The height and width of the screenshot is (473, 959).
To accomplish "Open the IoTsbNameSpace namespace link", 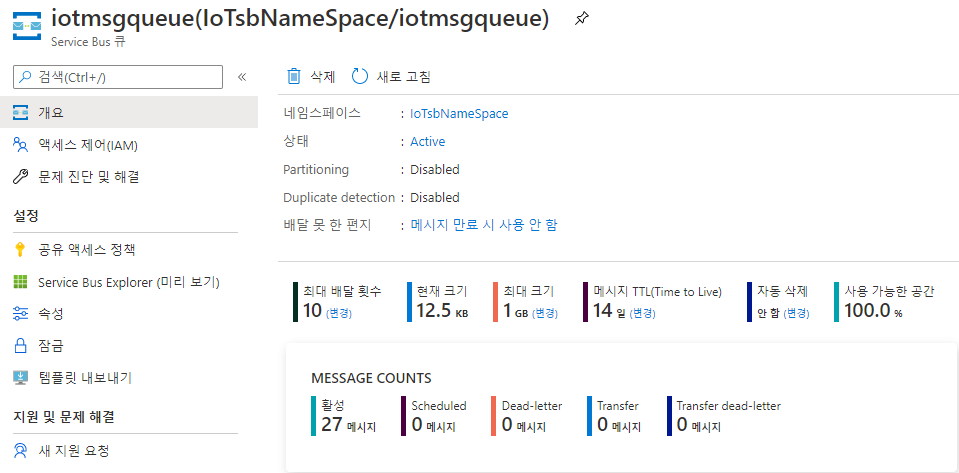I will coord(459,113).
